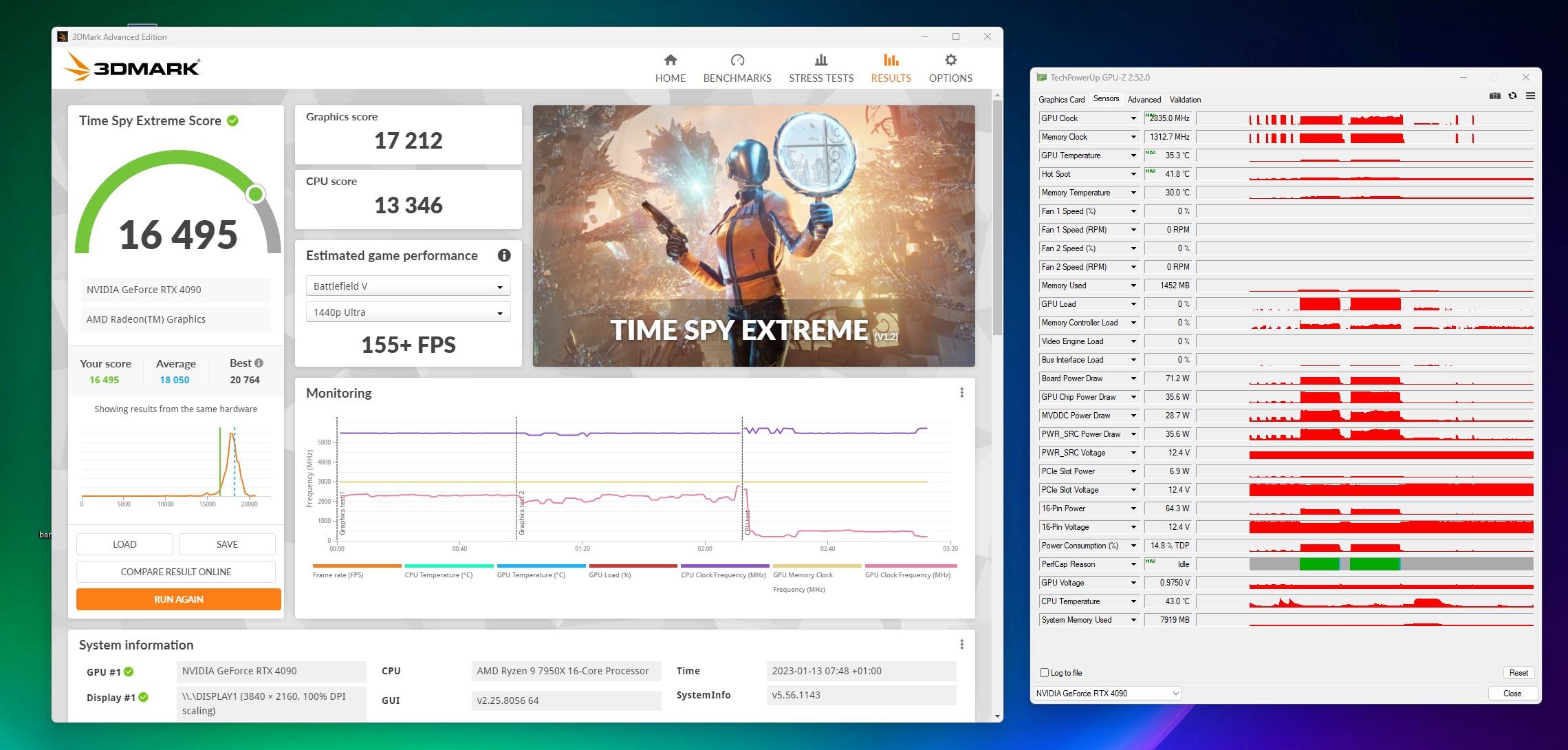Click the System Memory Used value 7919 MB

tap(1169, 620)
